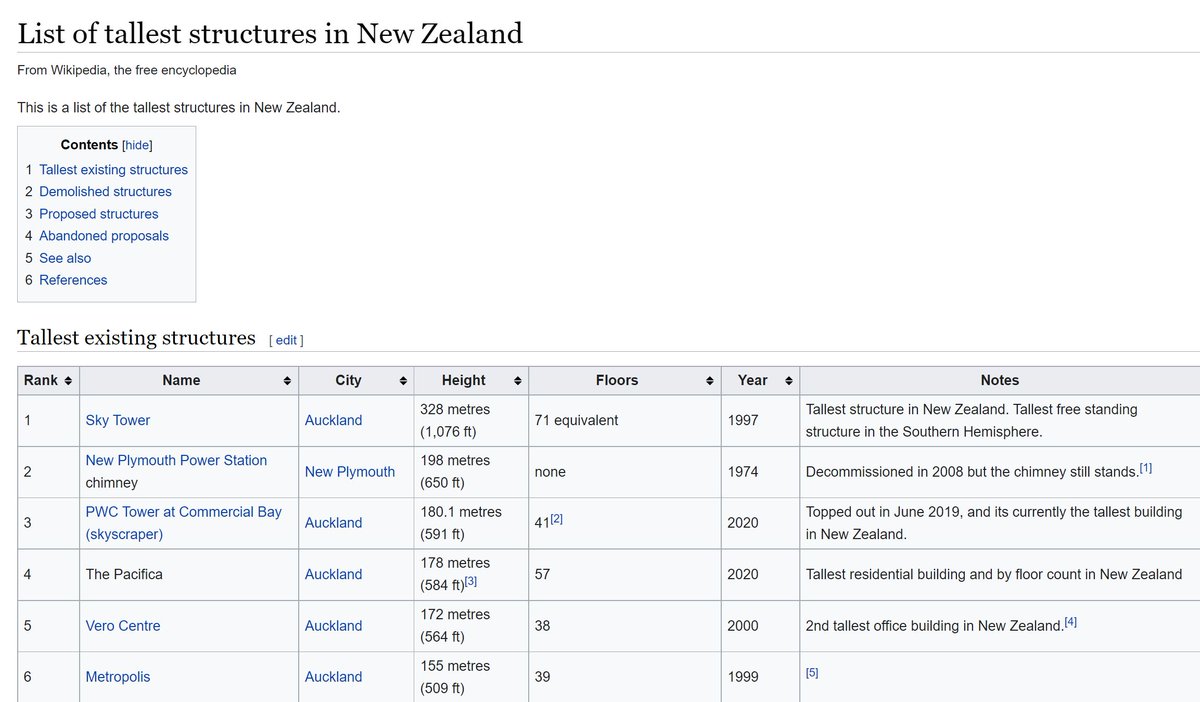Image resolution: width=1200 pixels, height=702 pixels.
Task: Select 'From Wikipedia, the free encyclopedia' tagline
Action: (127, 70)
